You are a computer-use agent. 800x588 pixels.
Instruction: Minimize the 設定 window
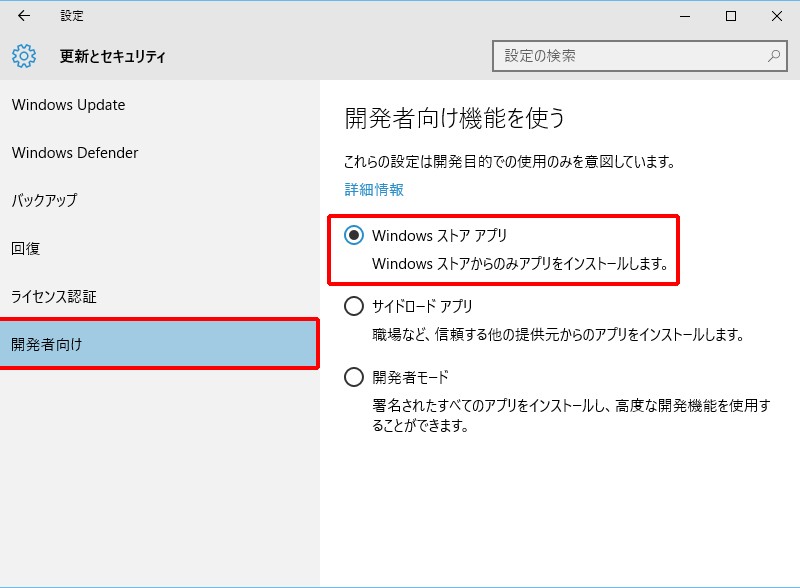pos(685,16)
